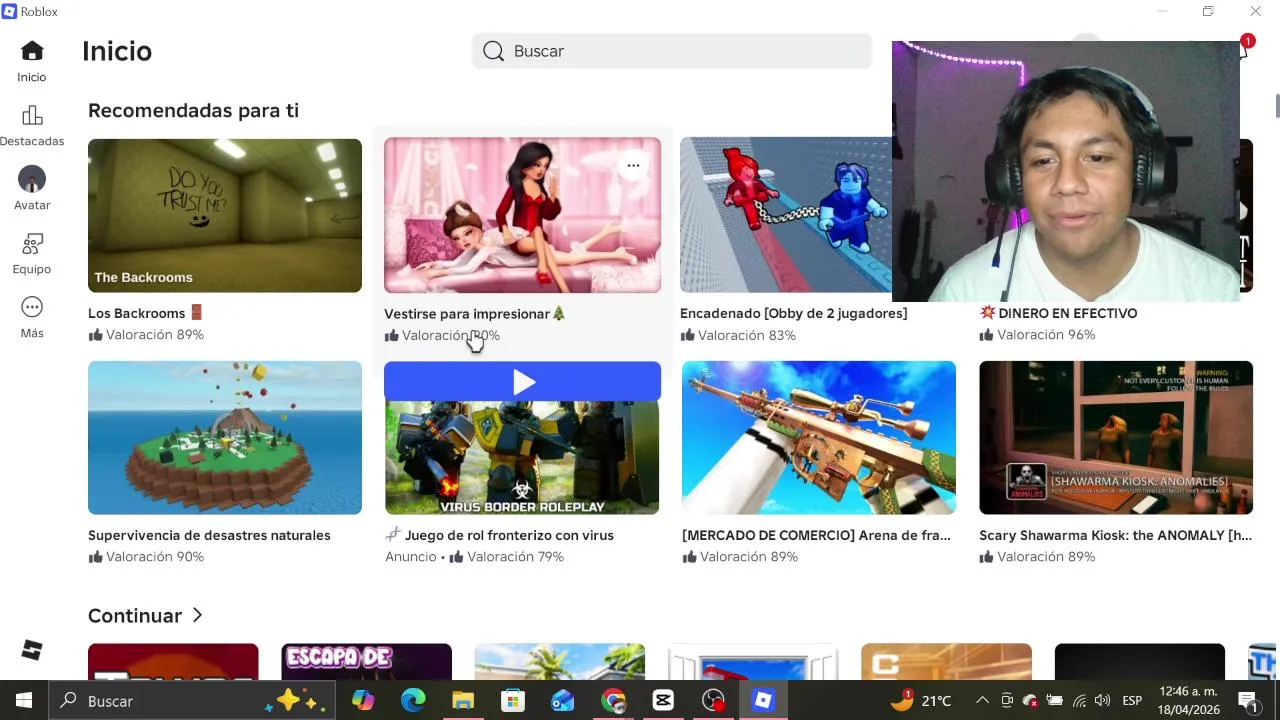Open CapCut from the taskbar

(663, 701)
